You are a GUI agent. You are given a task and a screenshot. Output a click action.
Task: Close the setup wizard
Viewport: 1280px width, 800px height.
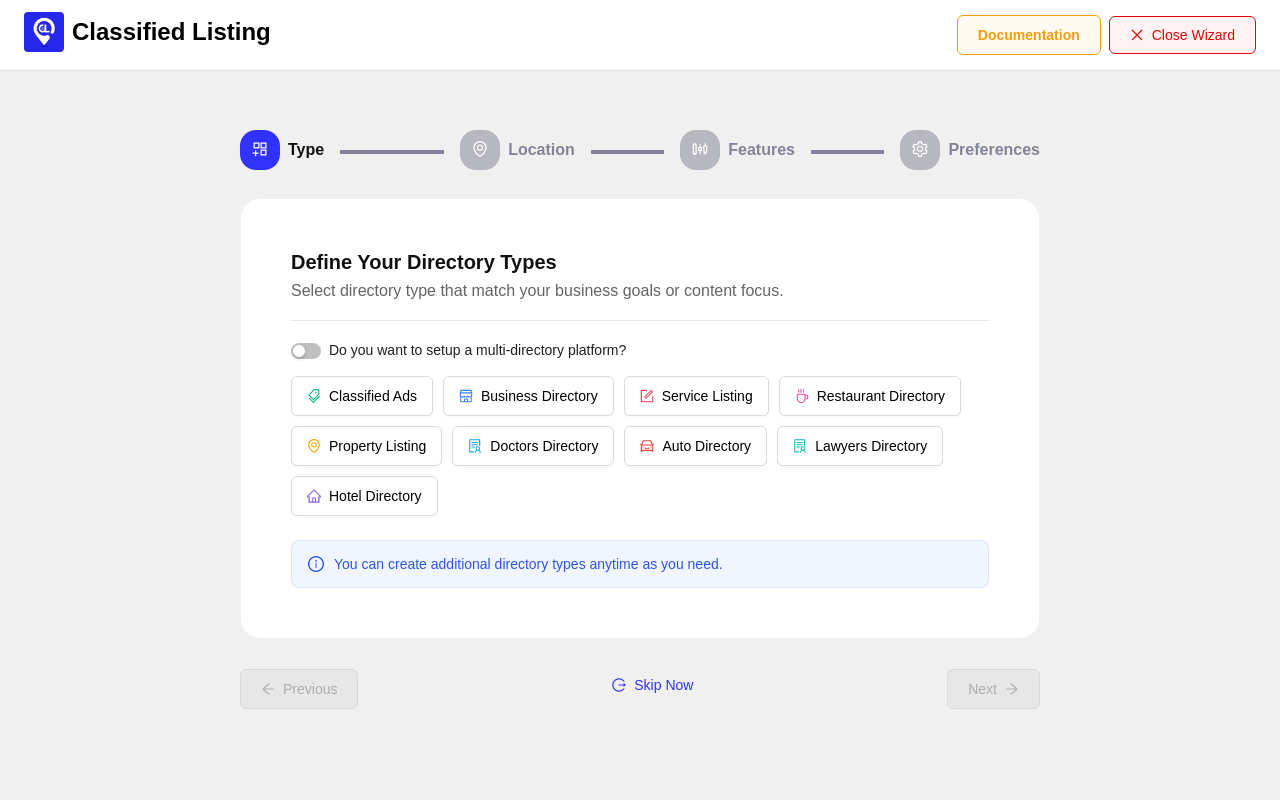point(1182,35)
